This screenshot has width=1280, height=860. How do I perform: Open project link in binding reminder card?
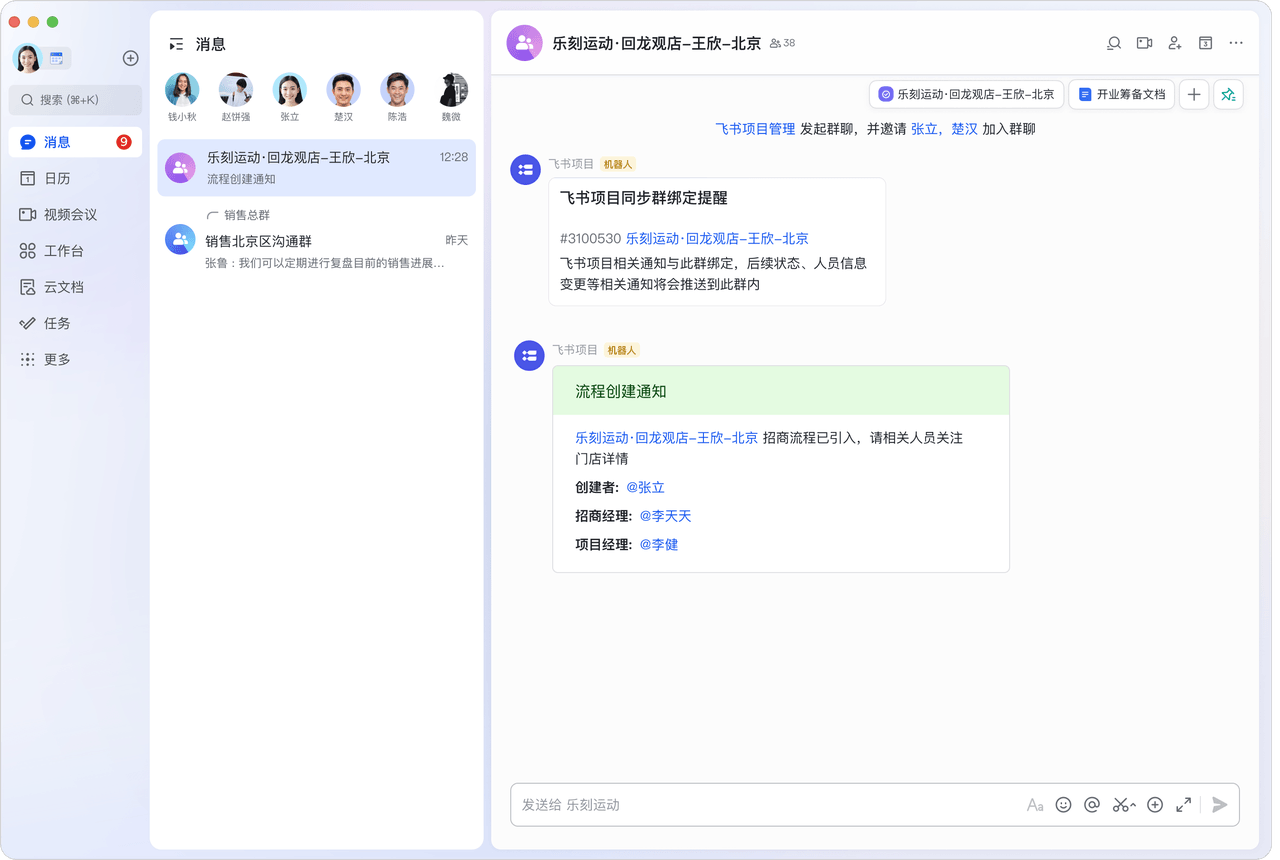[717, 239]
